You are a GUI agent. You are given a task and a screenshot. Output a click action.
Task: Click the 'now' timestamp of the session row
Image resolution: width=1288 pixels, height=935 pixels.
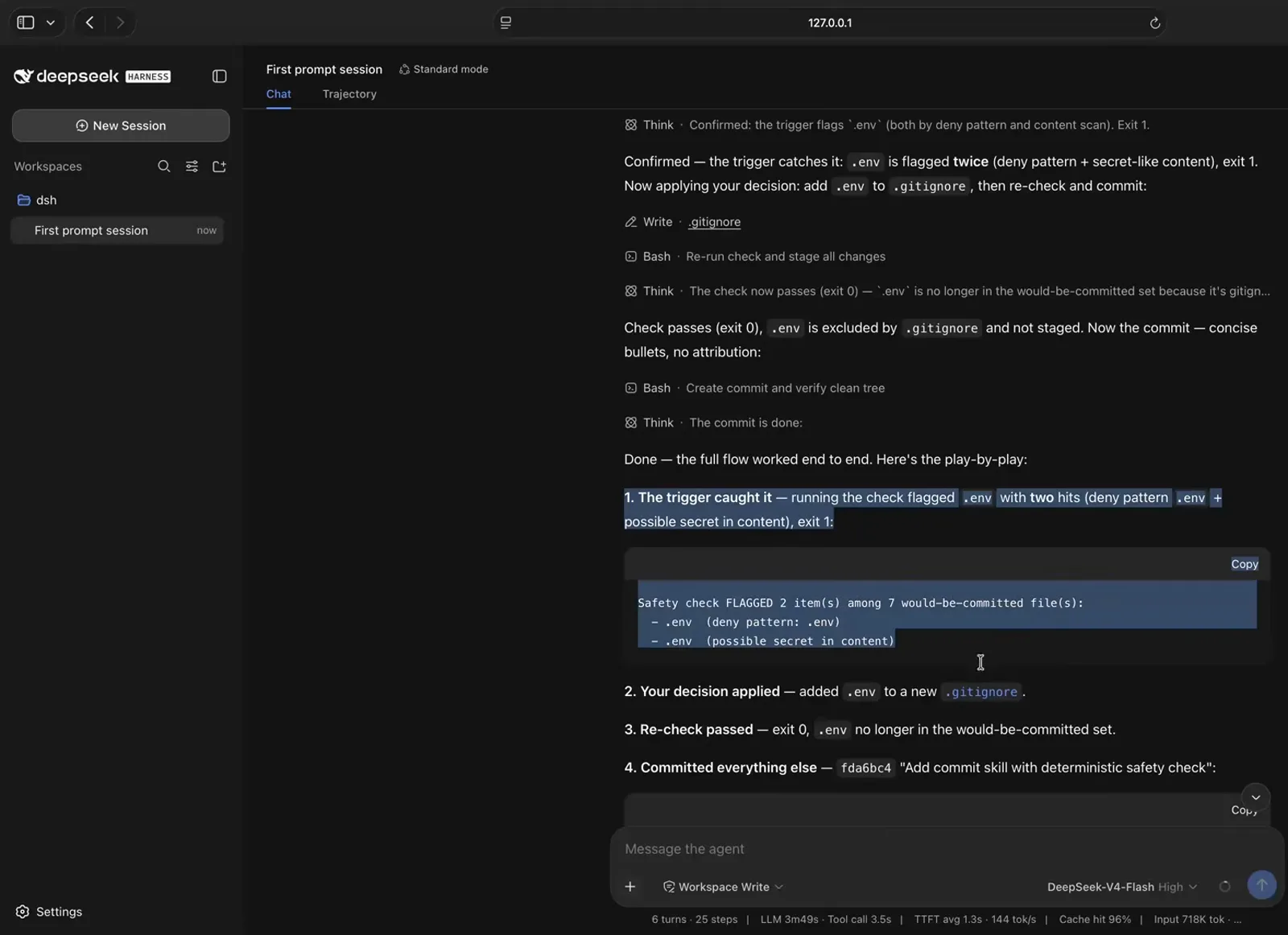(206, 231)
